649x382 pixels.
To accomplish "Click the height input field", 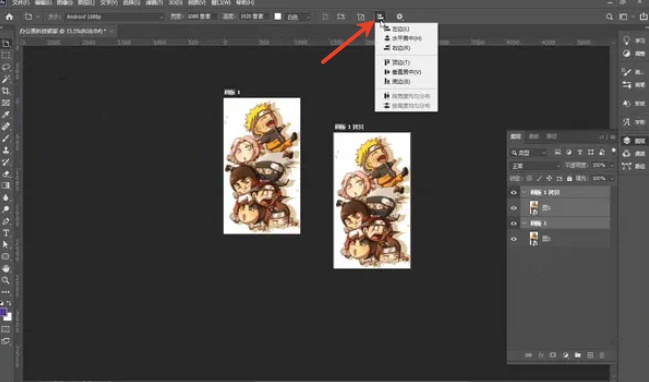I will (x=254, y=17).
